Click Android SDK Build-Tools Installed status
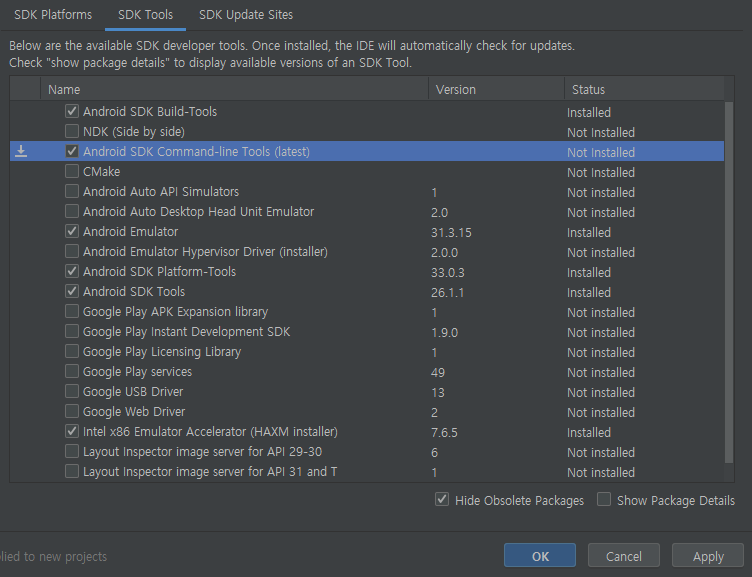Viewport: 752px width, 577px height. pyautogui.click(x=589, y=113)
